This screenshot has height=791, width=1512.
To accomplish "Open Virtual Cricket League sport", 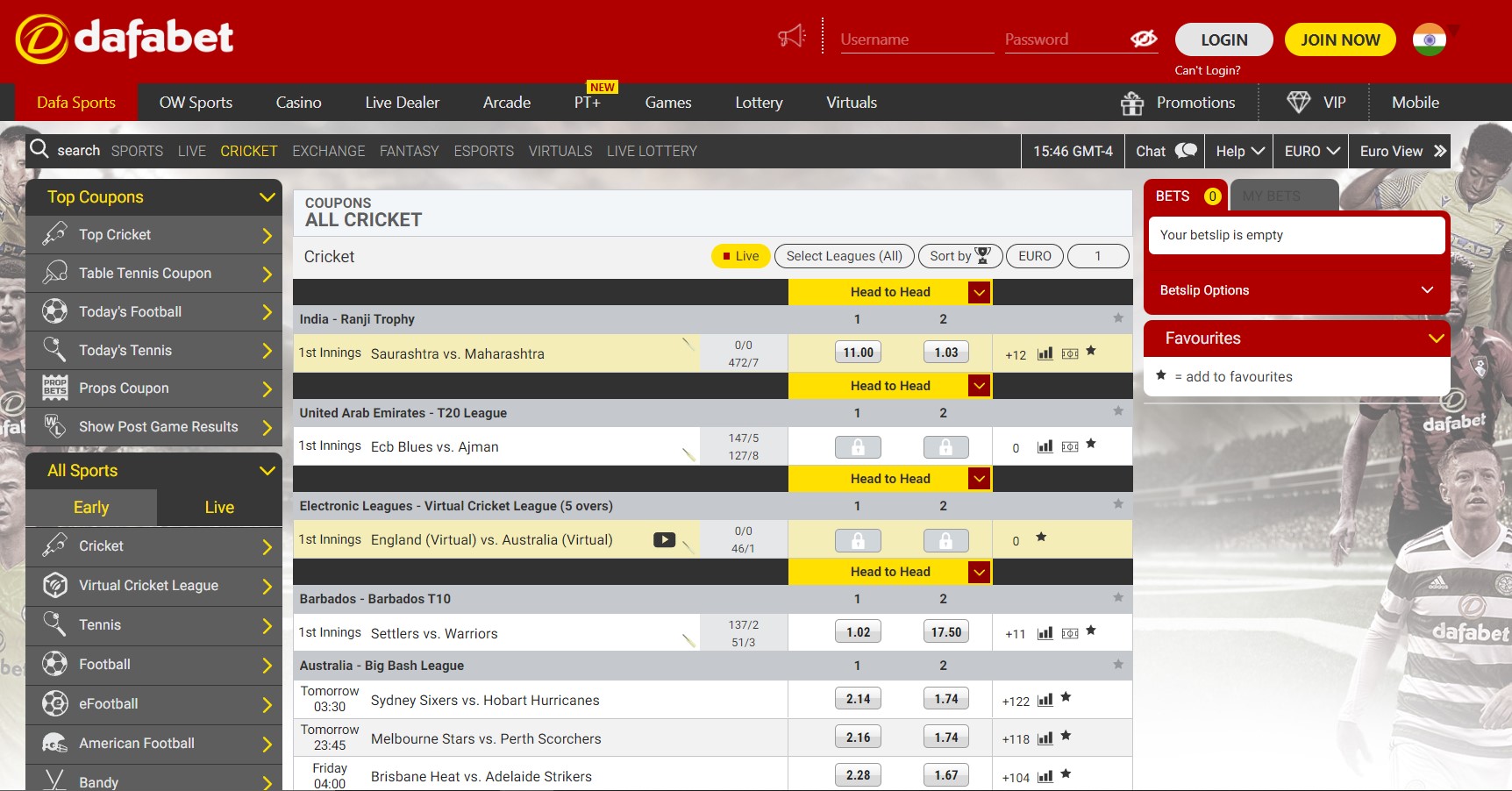I will click(x=154, y=586).
